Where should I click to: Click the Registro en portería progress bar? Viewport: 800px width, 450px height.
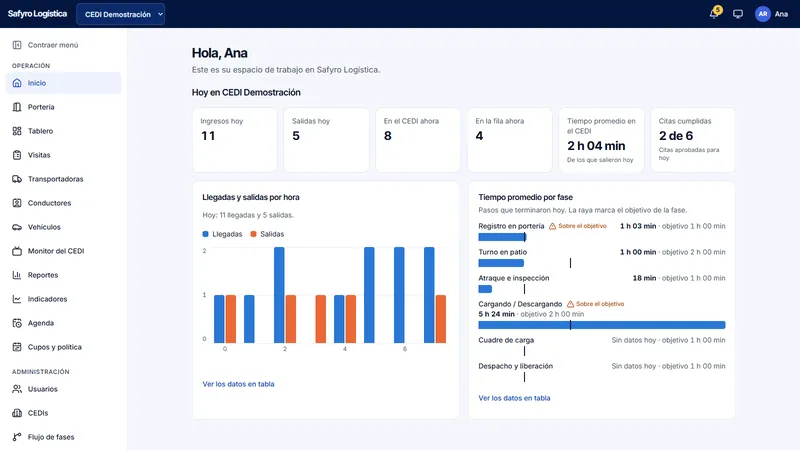[502, 237]
